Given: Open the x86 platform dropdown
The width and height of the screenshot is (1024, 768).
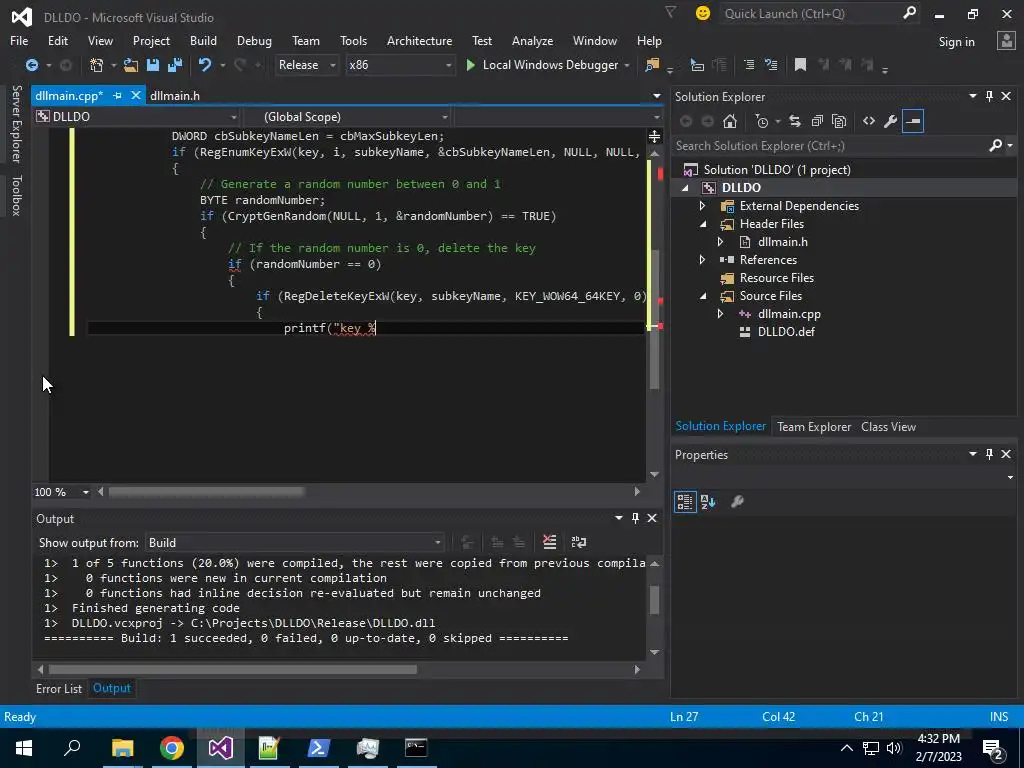Looking at the screenshot, I should pyautogui.click(x=448, y=65).
